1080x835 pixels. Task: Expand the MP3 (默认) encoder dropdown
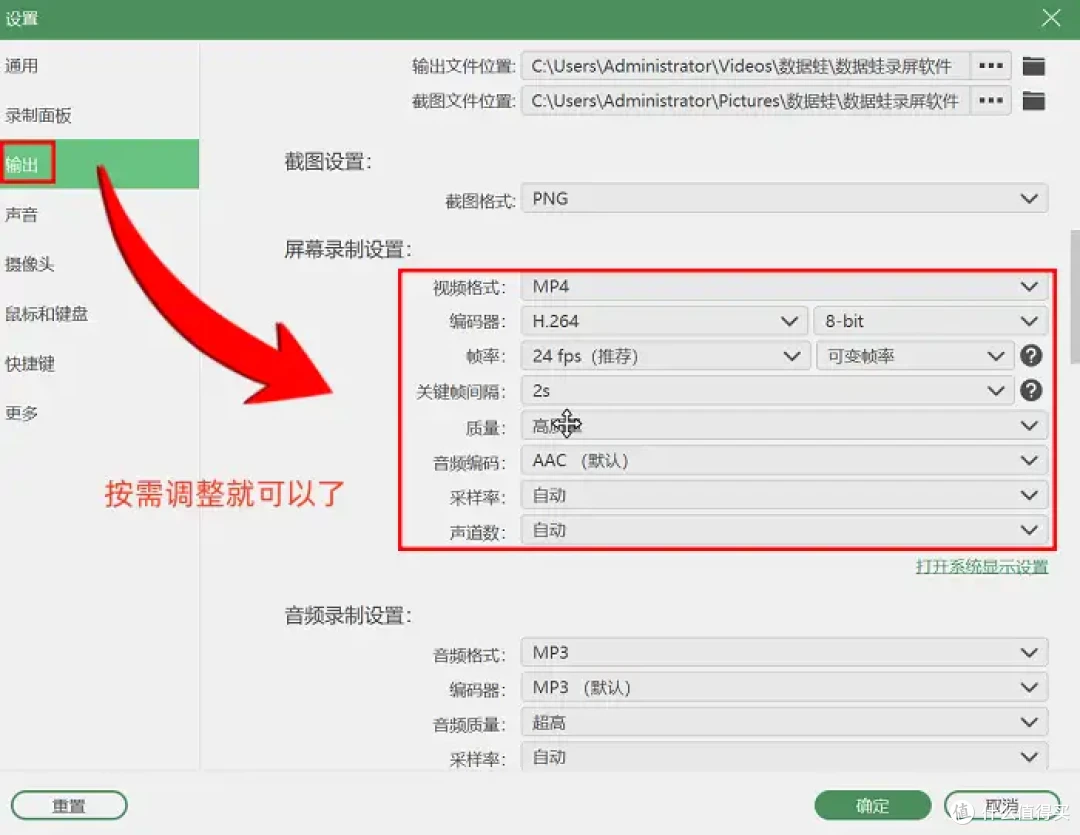[785, 687]
